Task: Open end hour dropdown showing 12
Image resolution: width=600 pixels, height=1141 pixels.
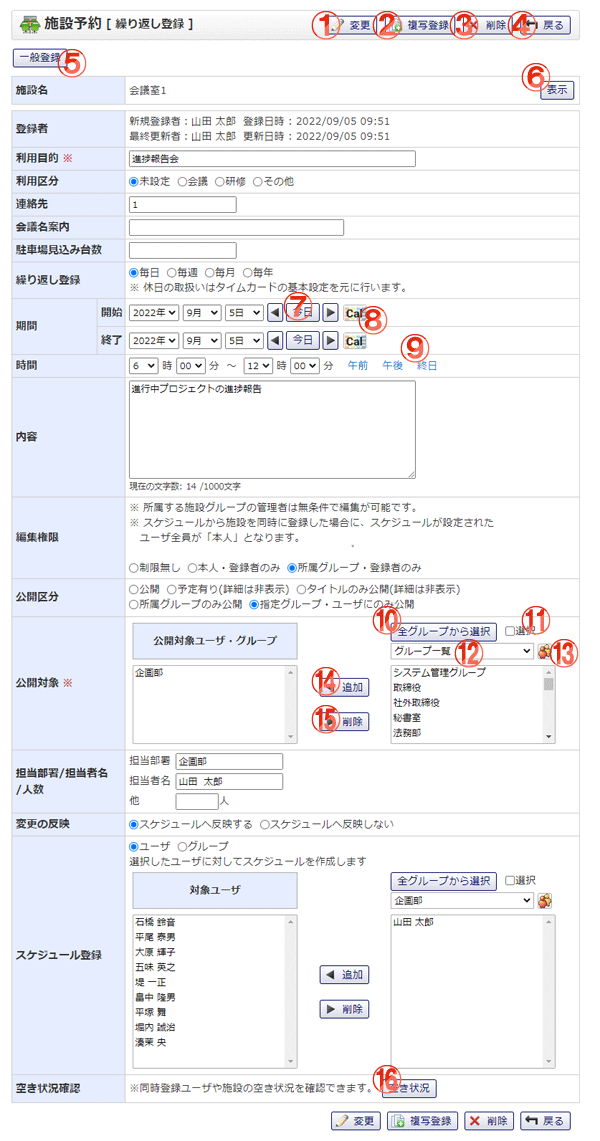Action: [x=258, y=365]
